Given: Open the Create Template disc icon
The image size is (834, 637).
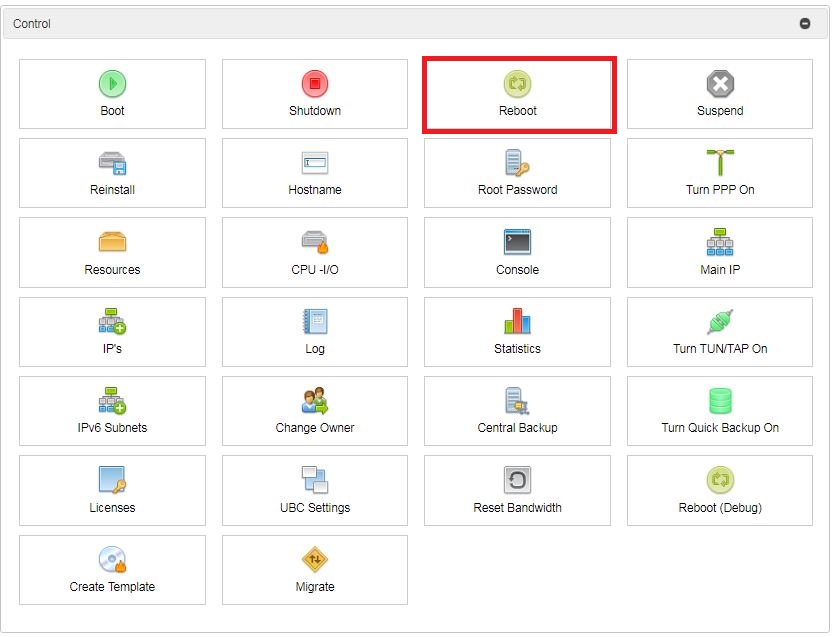Looking at the screenshot, I should pyautogui.click(x=112, y=559).
